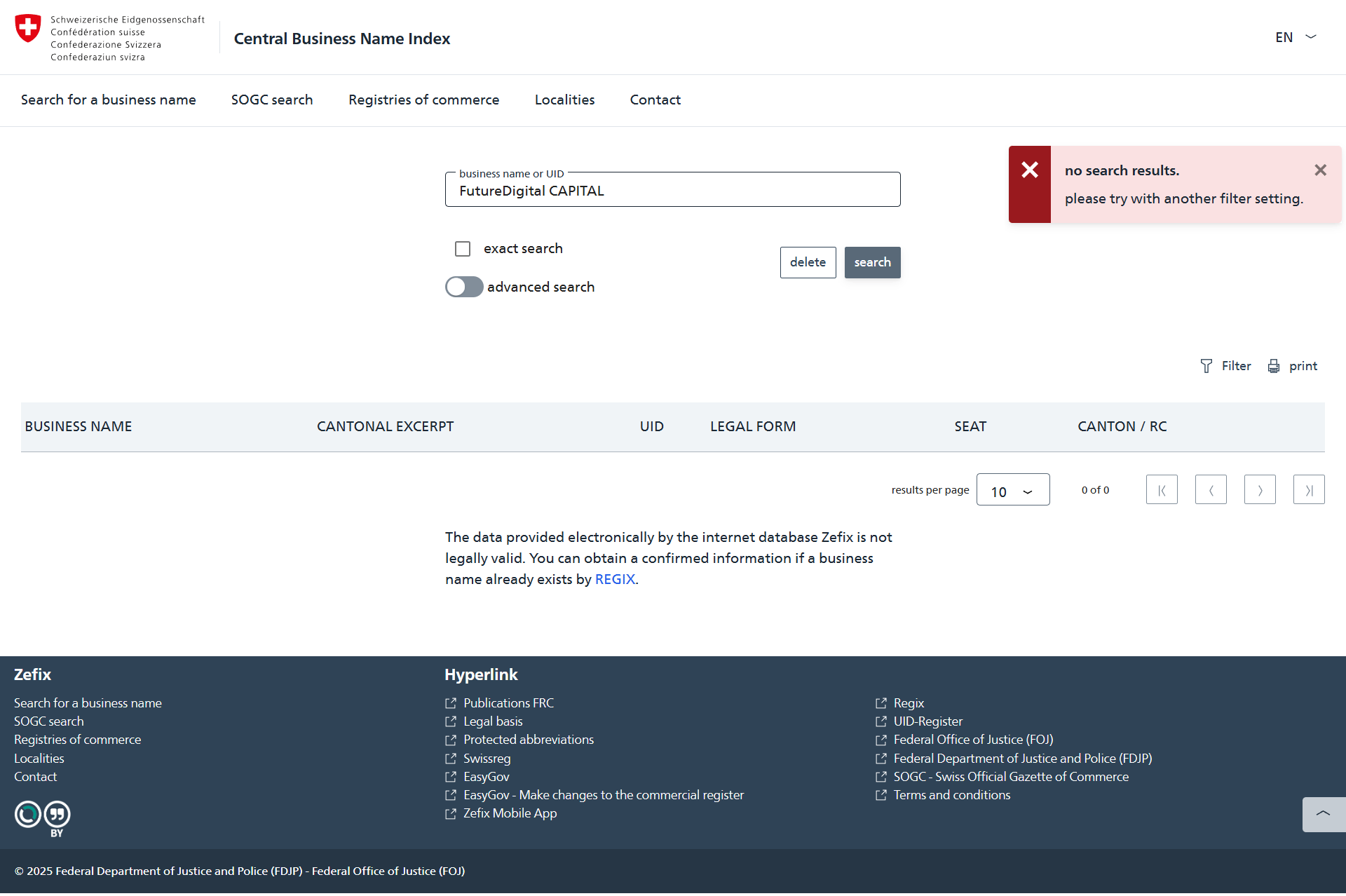
Task: Click external link icon beside Protected abbreviations
Action: [451, 740]
